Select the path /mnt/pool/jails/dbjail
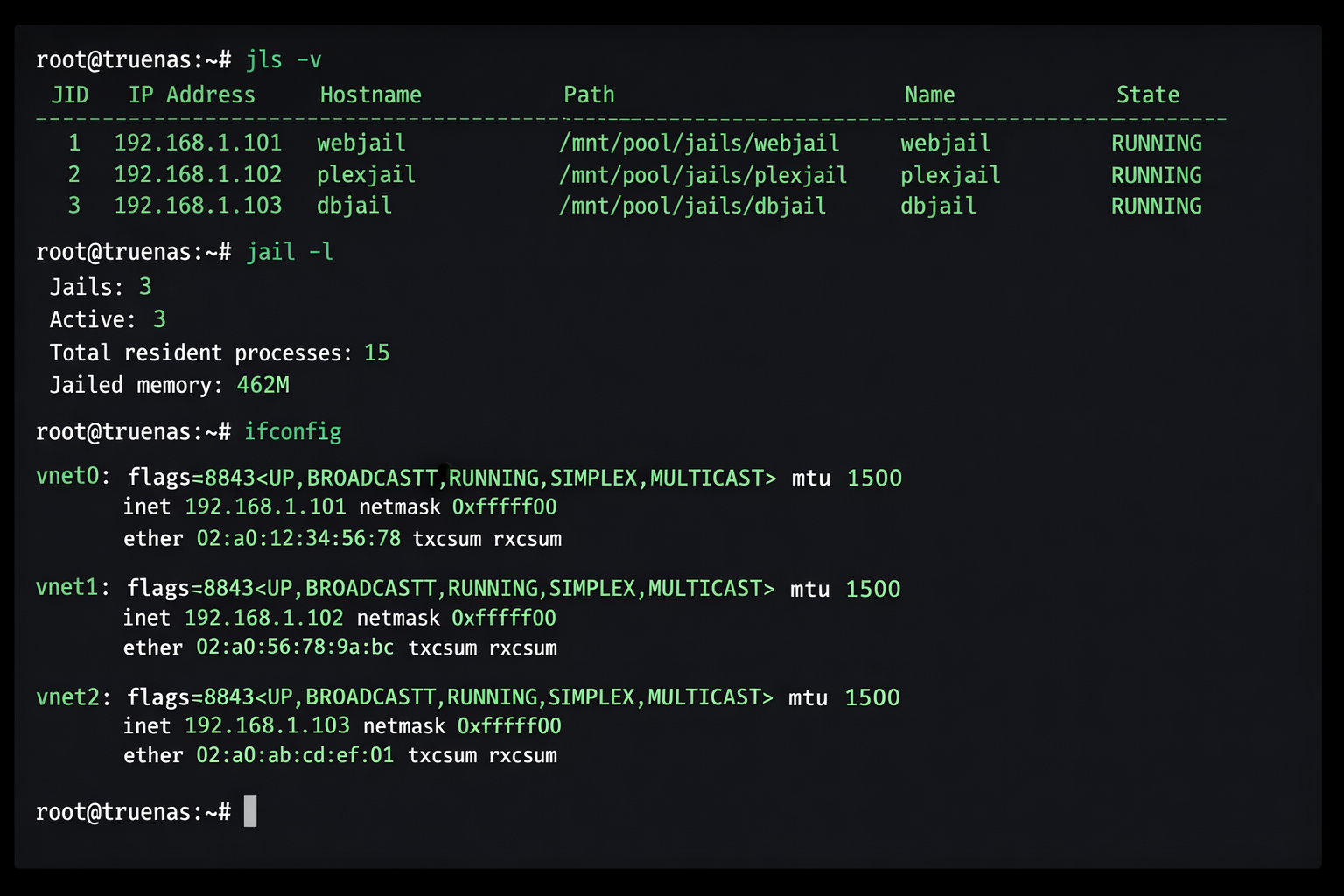This screenshot has height=896, width=1344. tap(692, 206)
